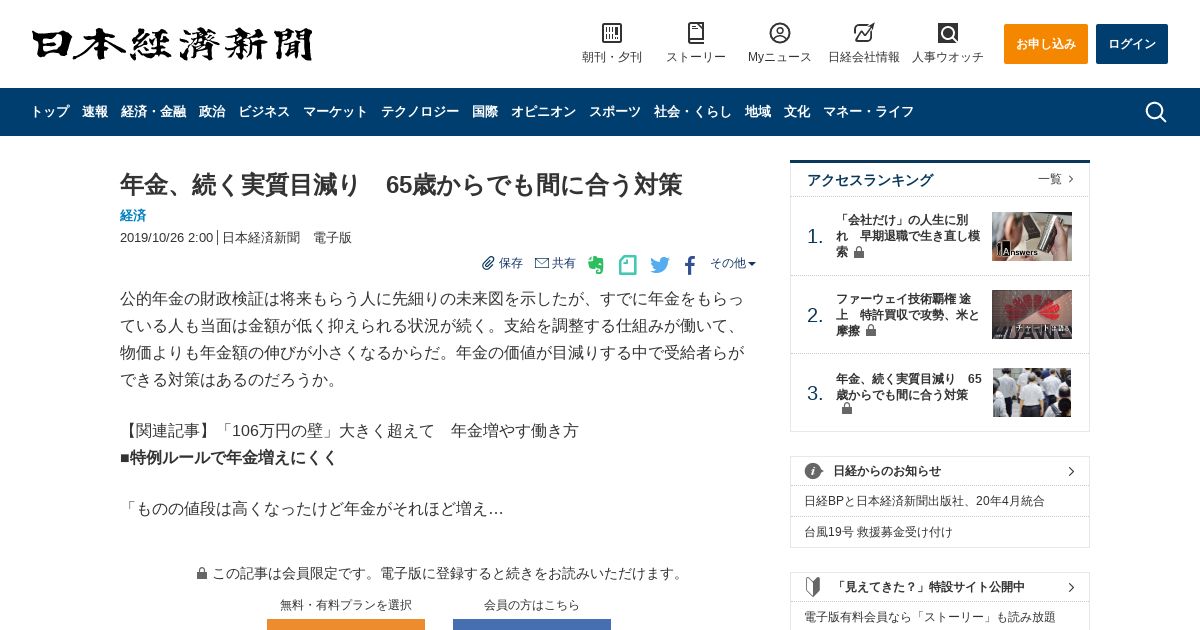Viewport: 1200px width, 630px height.
Task: Open the 地域 section
Action: pyautogui.click(x=758, y=112)
